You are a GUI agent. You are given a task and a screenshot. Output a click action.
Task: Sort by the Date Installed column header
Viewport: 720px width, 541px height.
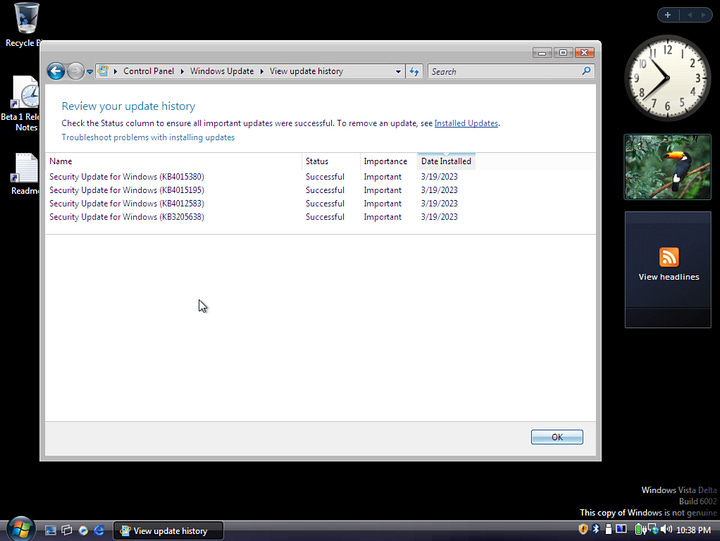click(446, 161)
